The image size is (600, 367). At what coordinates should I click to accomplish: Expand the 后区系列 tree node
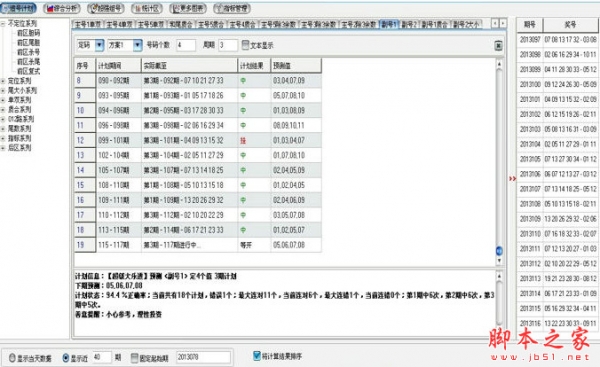pyautogui.click(x=3, y=148)
